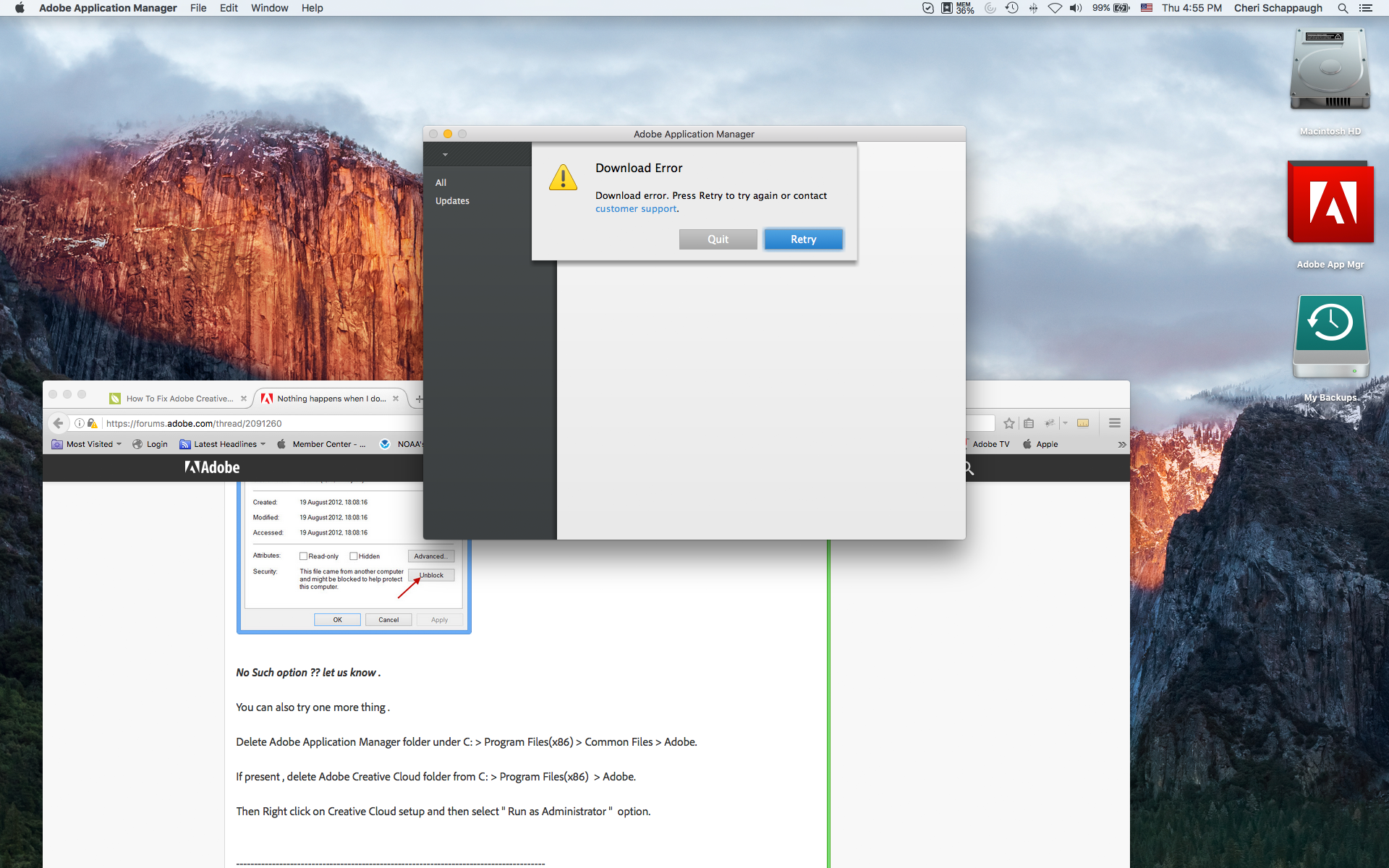The height and width of the screenshot is (868, 1389).
Task: Expand the Updates section in sidebar
Action: pos(452,200)
